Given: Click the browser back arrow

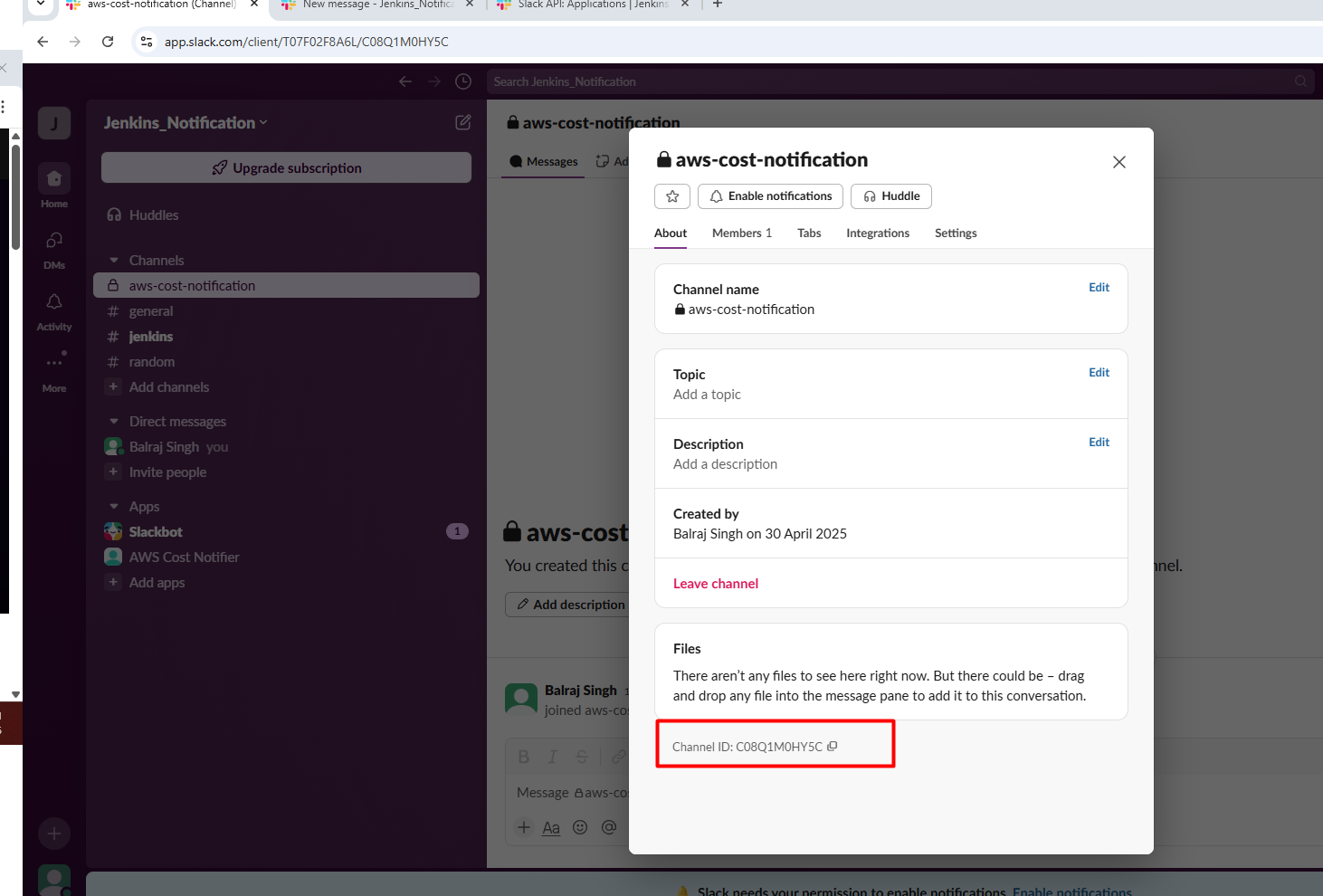Looking at the screenshot, I should click(x=43, y=42).
